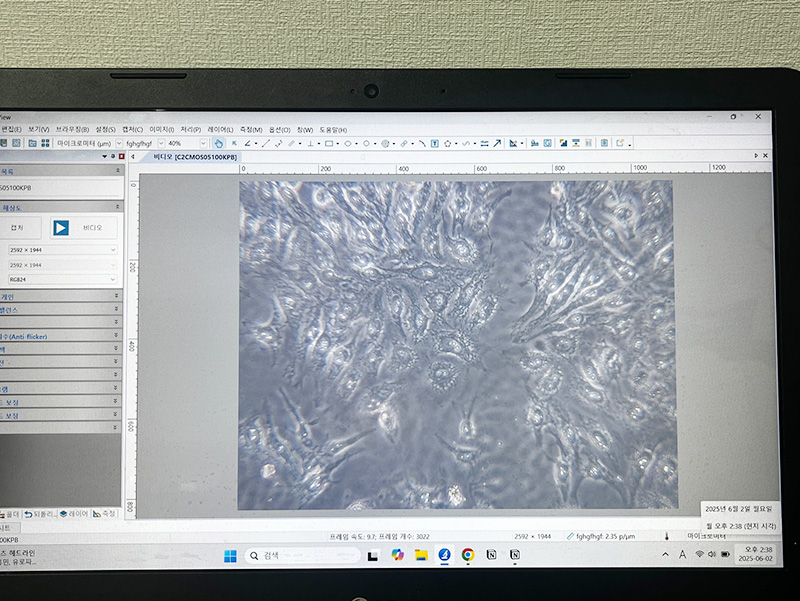This screenshot has height=601, width=800.
Task: Choose the ellipse measurement tool
Action: click(x=348, y=143)
